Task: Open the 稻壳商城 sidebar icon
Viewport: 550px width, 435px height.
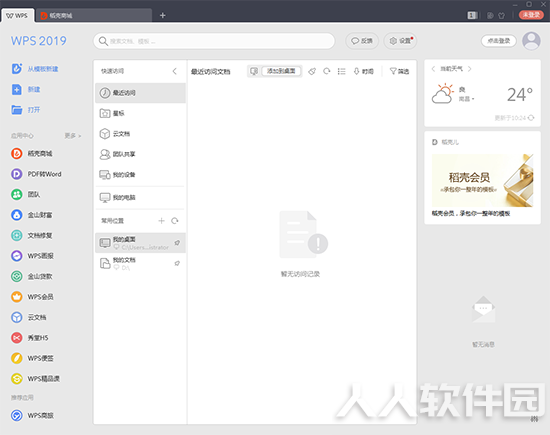Action: coord(16,154)
